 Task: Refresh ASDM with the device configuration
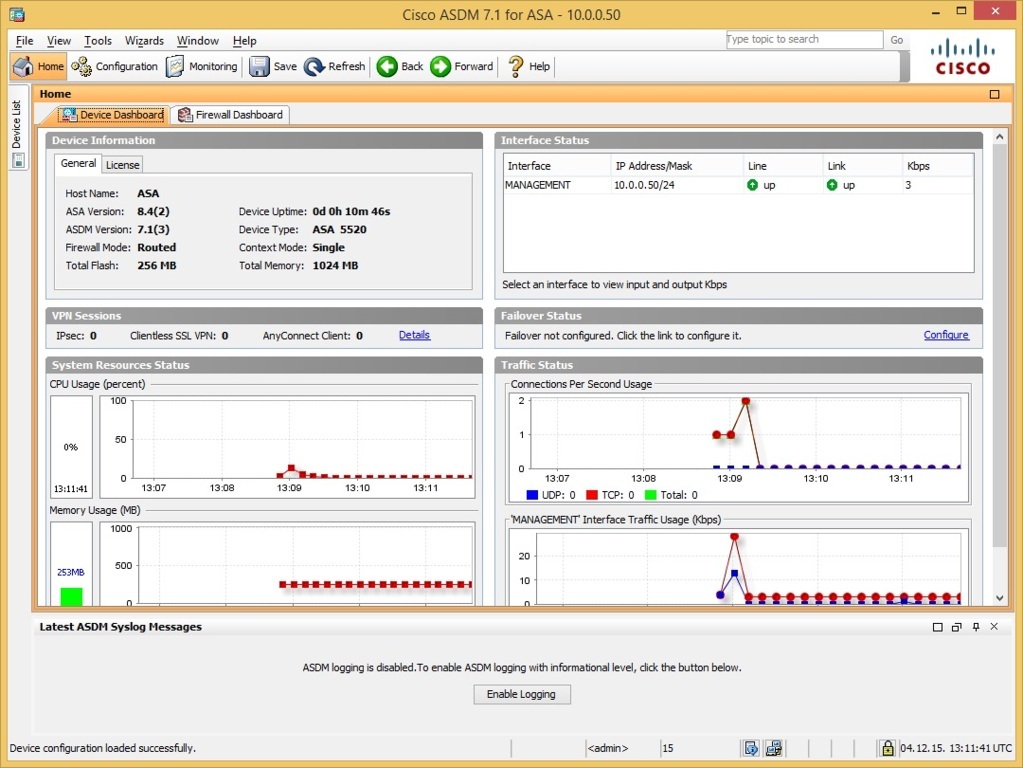pos(335,67)
